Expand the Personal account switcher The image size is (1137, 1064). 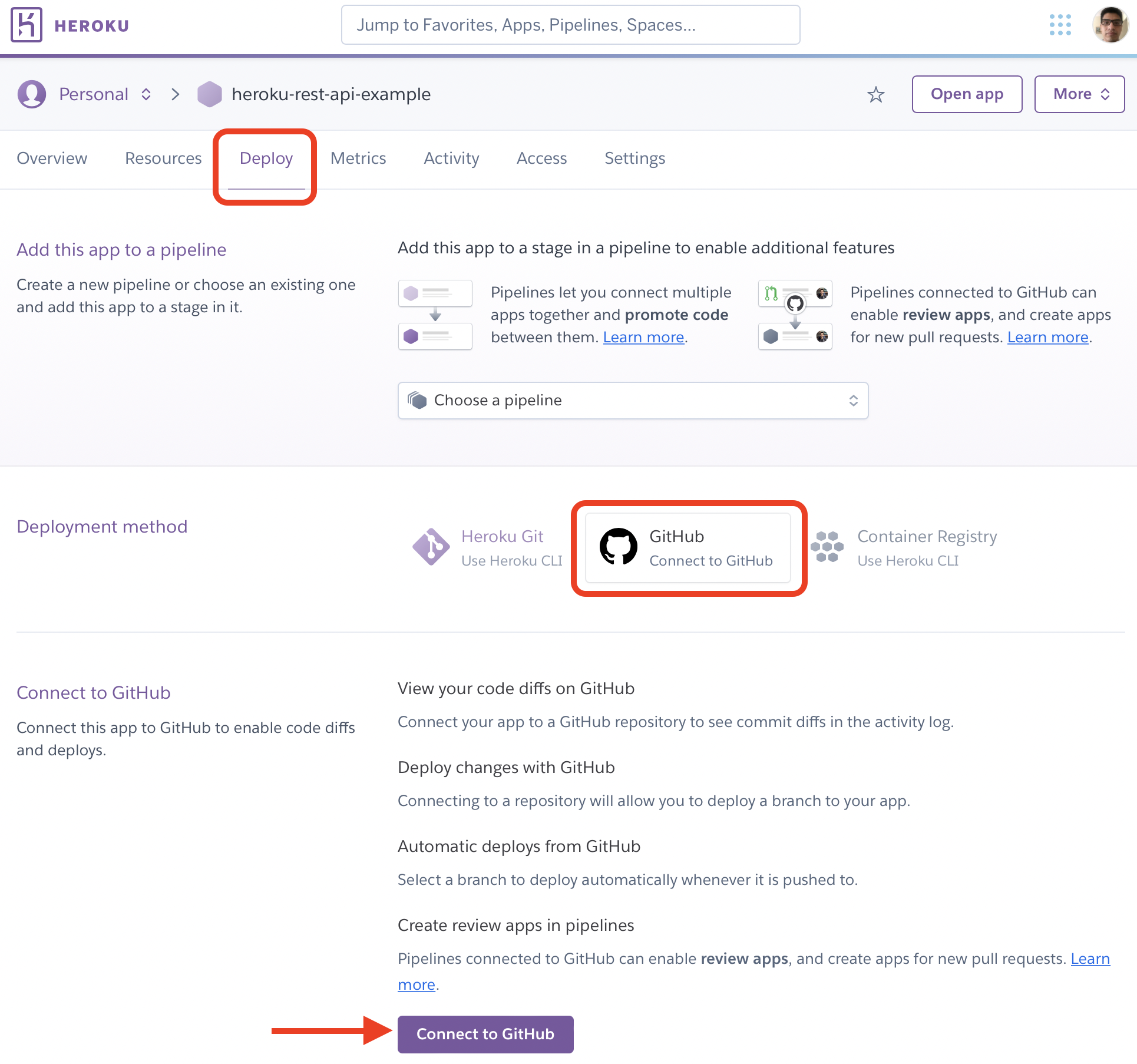click(x=146, y=94)
